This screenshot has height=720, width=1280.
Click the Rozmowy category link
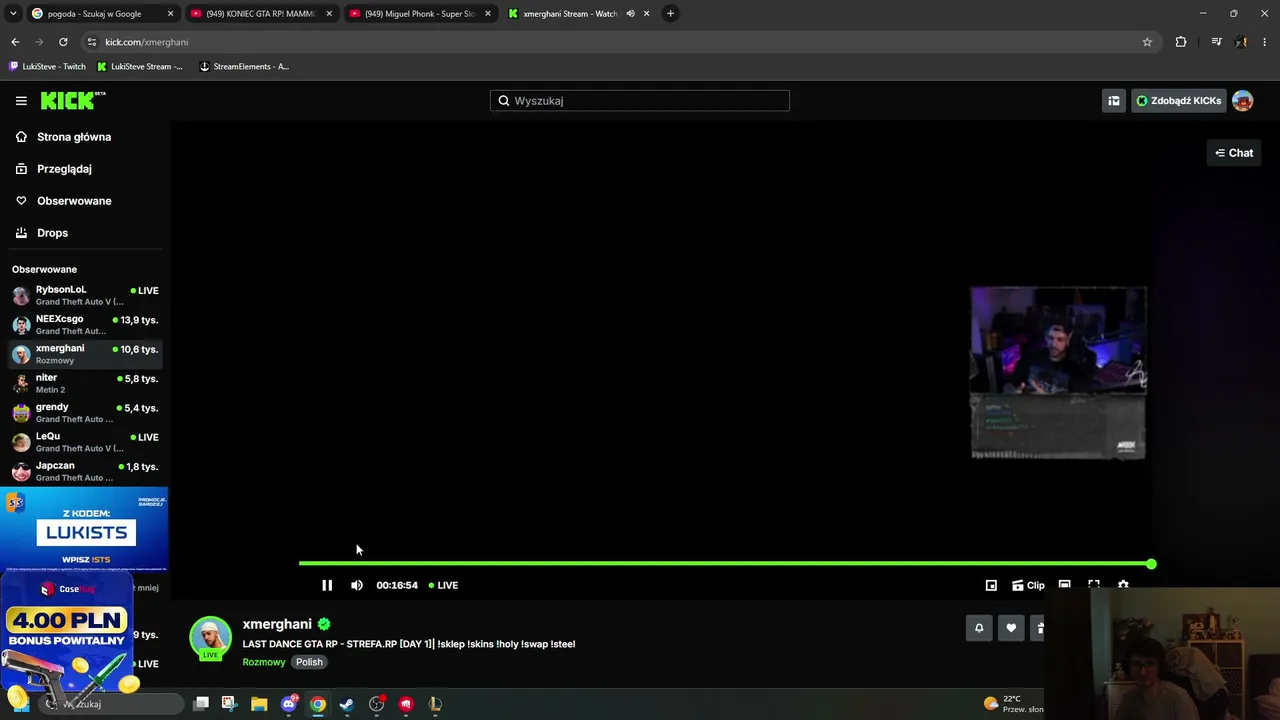(264, 662)
